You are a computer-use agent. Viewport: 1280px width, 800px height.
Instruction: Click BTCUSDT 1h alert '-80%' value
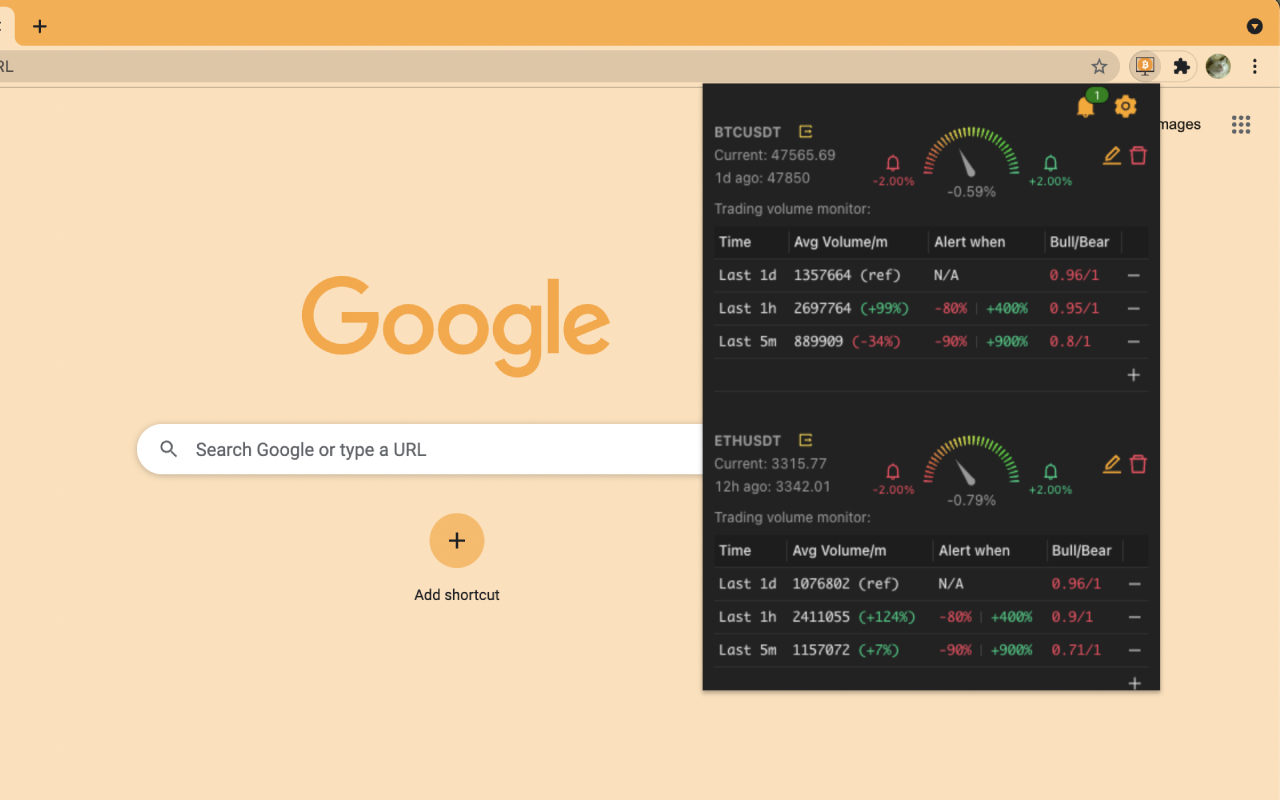[x=951, y=308]
